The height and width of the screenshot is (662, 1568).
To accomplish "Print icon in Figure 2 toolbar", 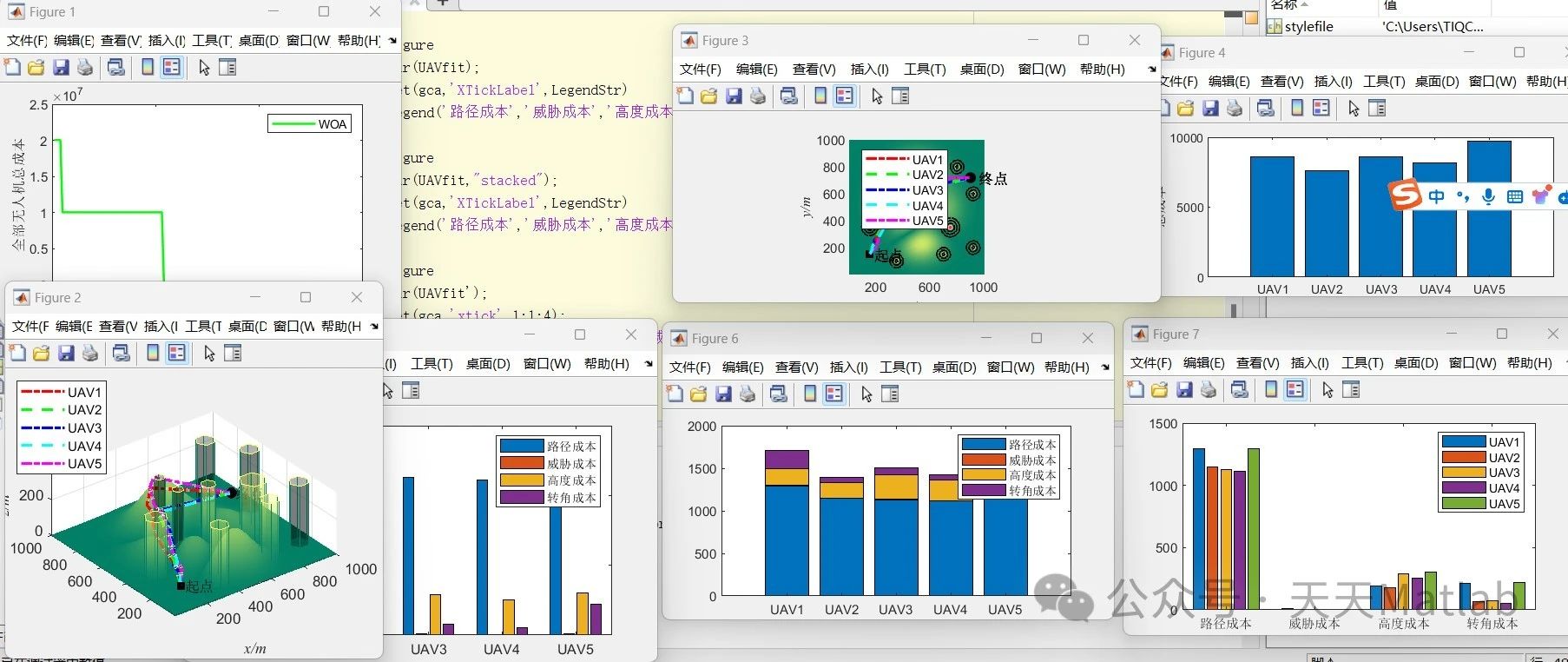I will 89,353.
